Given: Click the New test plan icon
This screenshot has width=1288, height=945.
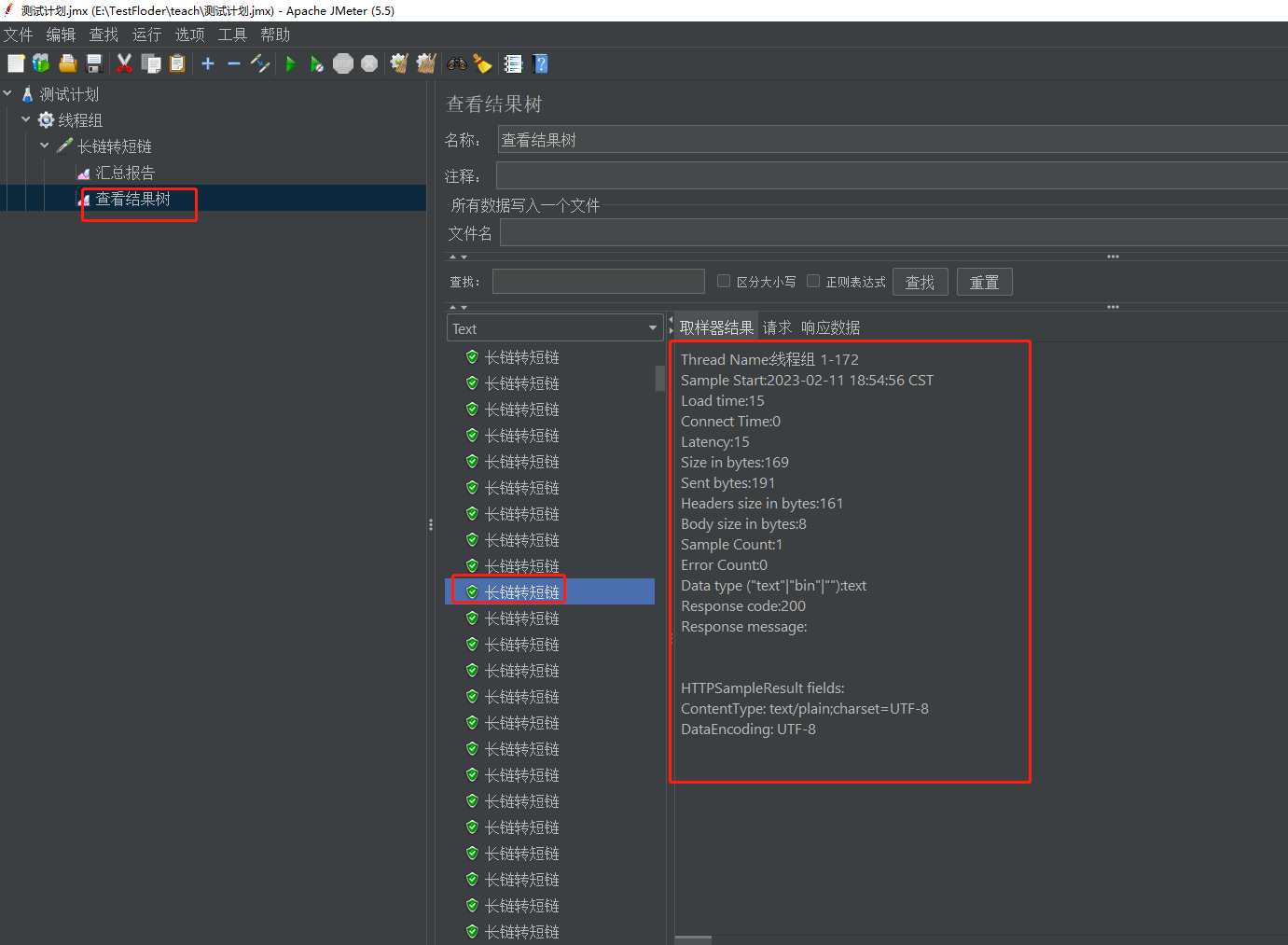Looking at the screenshot, I should [16, 63].
